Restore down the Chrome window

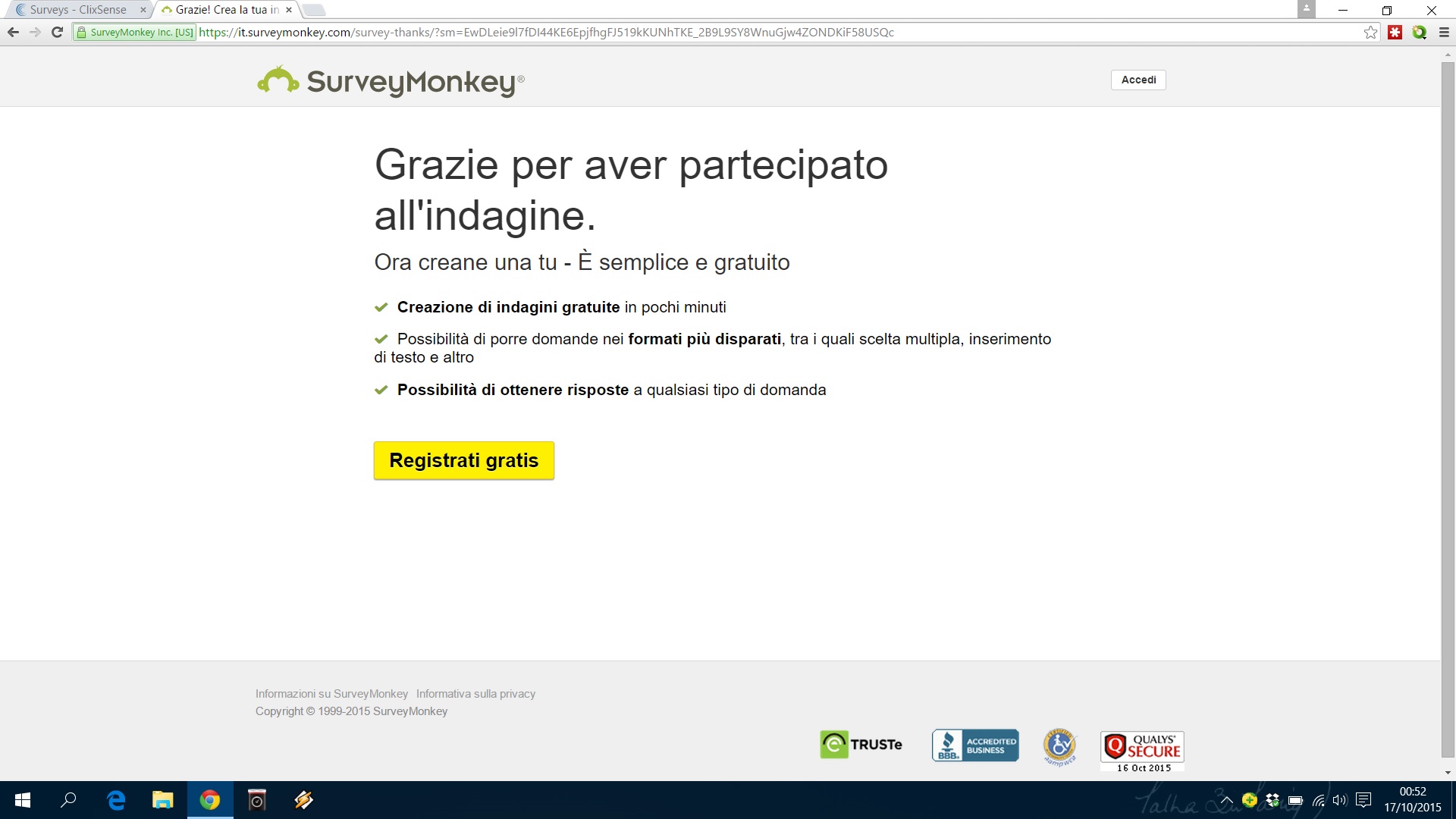coord(1387,10)
